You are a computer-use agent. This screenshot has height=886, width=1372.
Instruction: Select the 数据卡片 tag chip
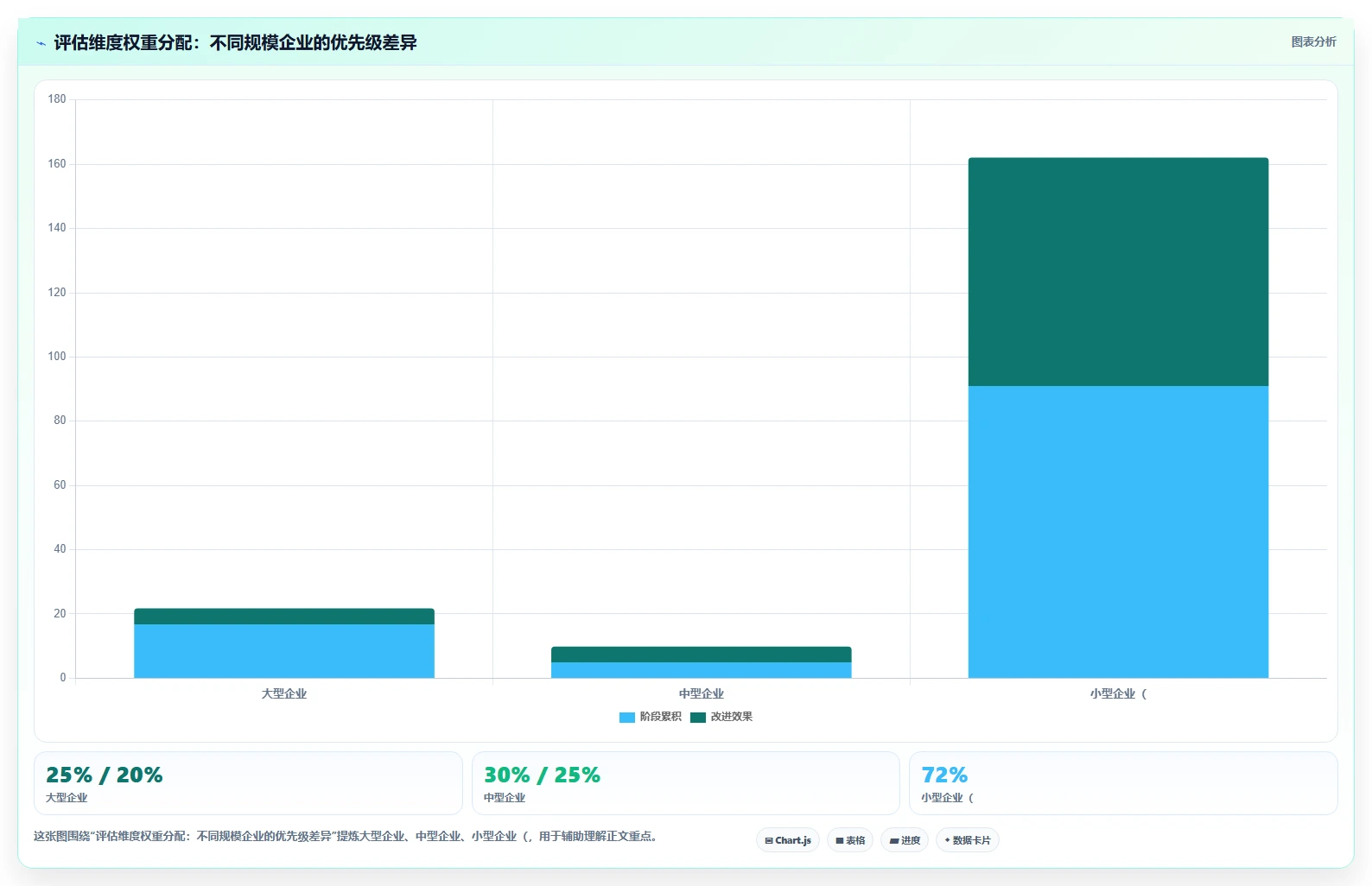pyautogui.click(x=968, y=840)
